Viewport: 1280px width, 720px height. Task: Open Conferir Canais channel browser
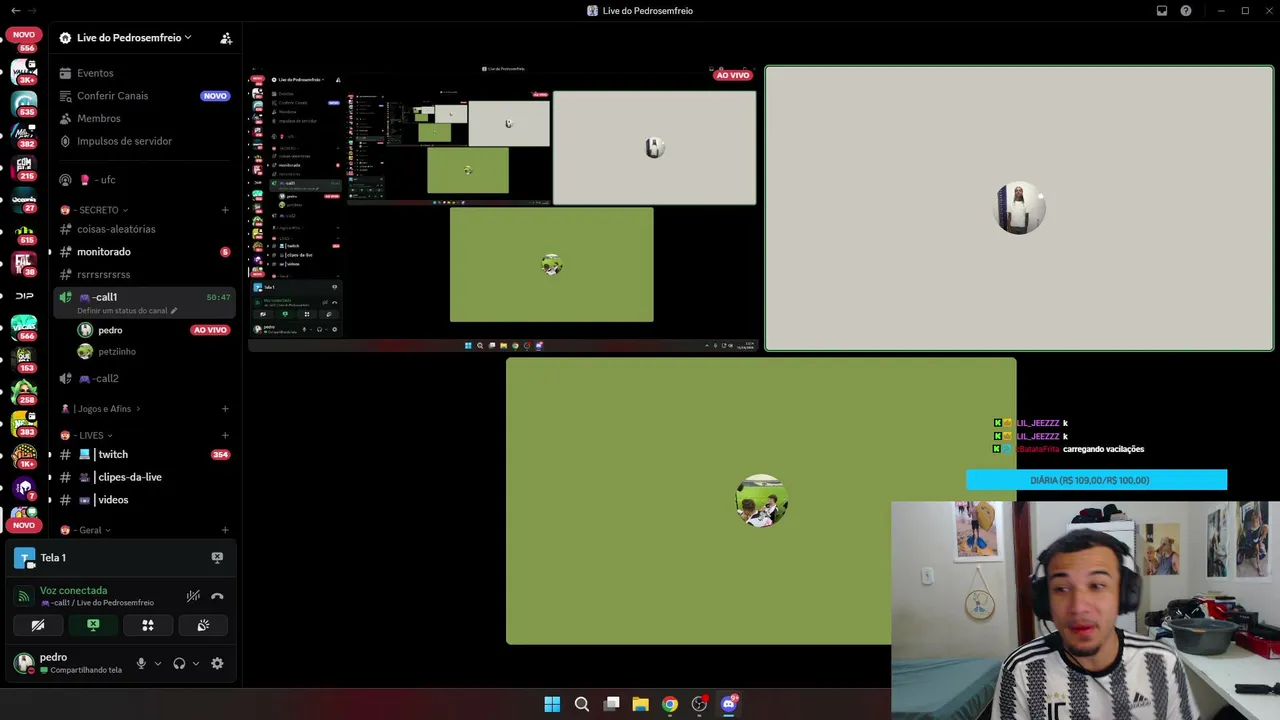tap(145, 96)
